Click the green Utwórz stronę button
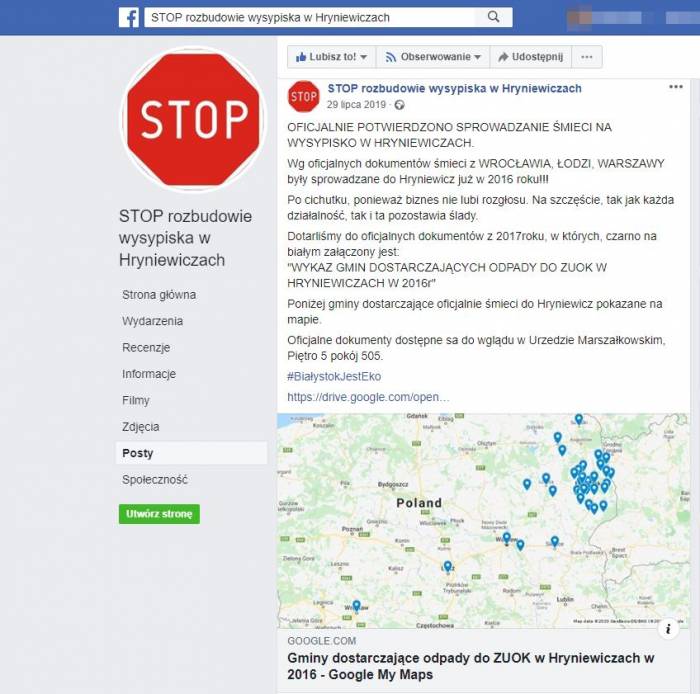The width and height of the screenshot is (700, 694). 159,514
